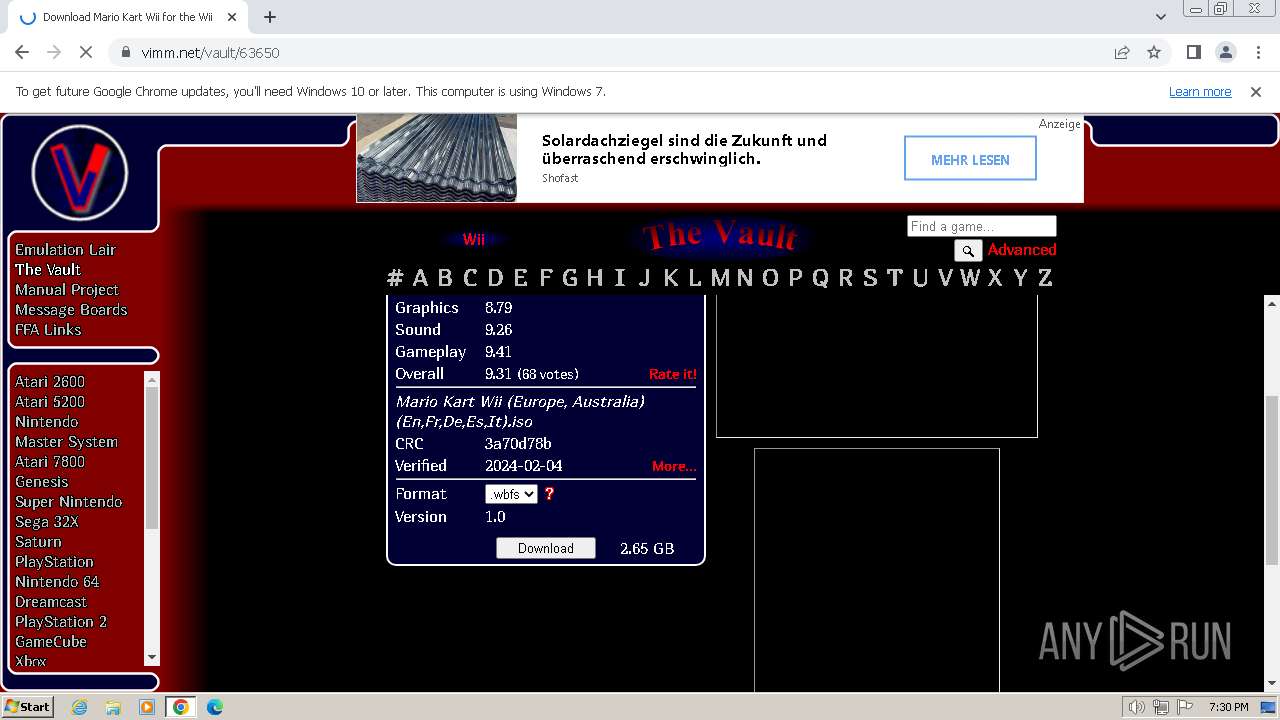Select the Mario Kart Wii browser tab
The width and height of the screenshot is (1280, 720).
(128, 17)
